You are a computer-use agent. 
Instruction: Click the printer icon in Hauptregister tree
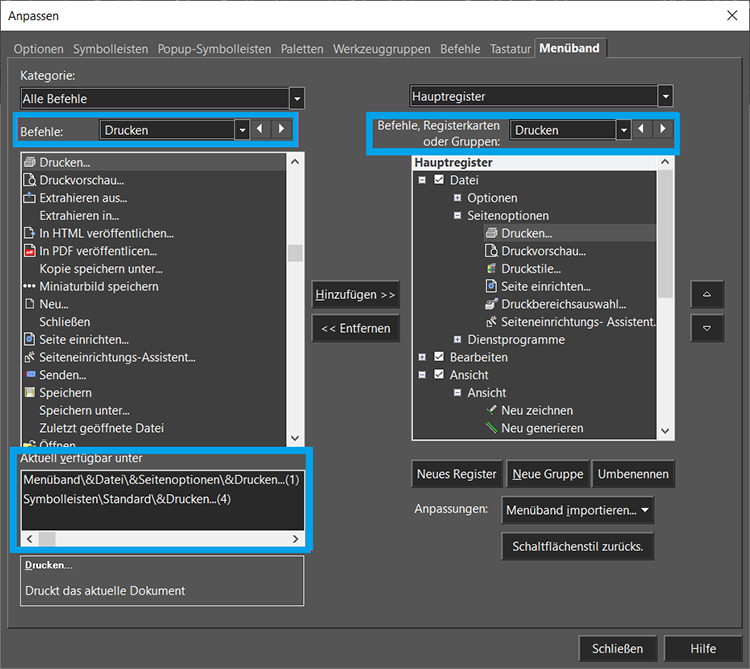(492, 233)
